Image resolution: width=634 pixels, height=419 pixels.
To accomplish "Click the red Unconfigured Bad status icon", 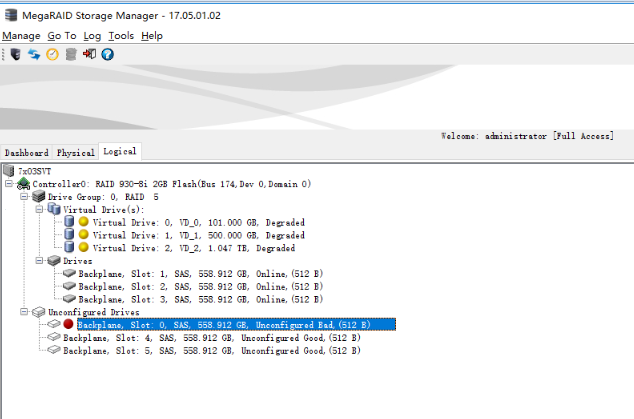I will point(68,325).
